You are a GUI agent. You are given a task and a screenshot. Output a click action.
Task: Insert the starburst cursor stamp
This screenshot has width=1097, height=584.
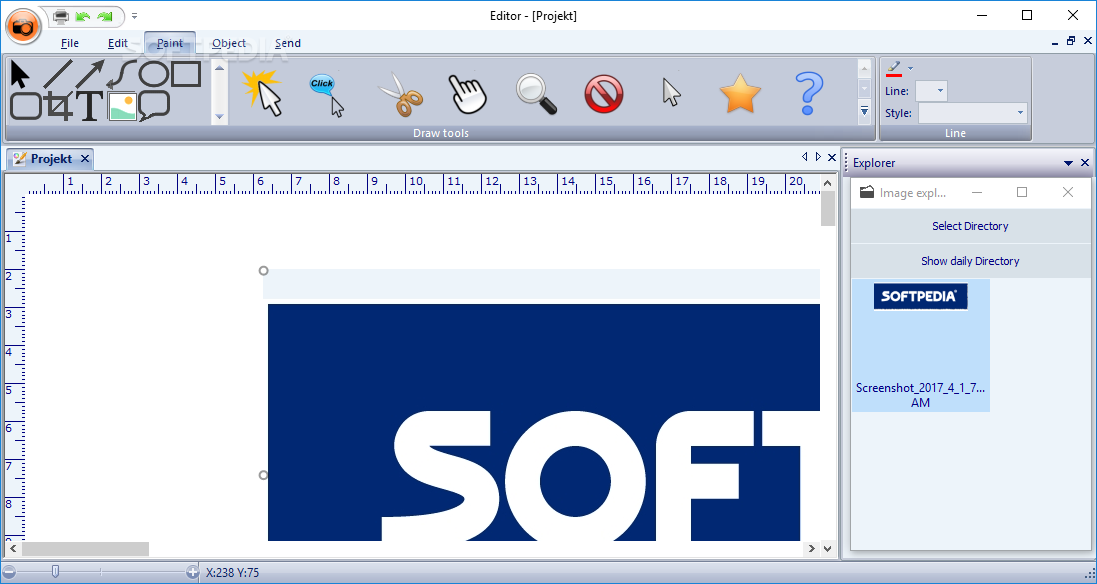pos(262,92)
